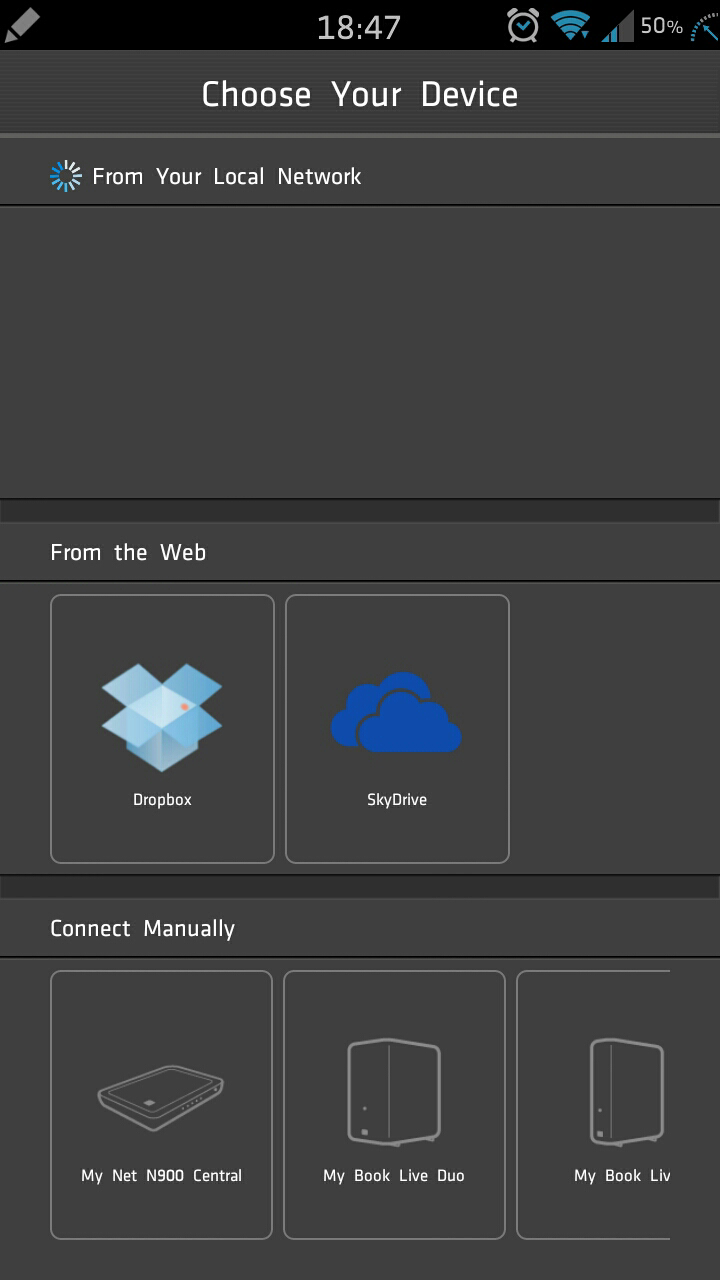
Task: Tap the My Book Live Duo label
Action: coord(394,1176)
